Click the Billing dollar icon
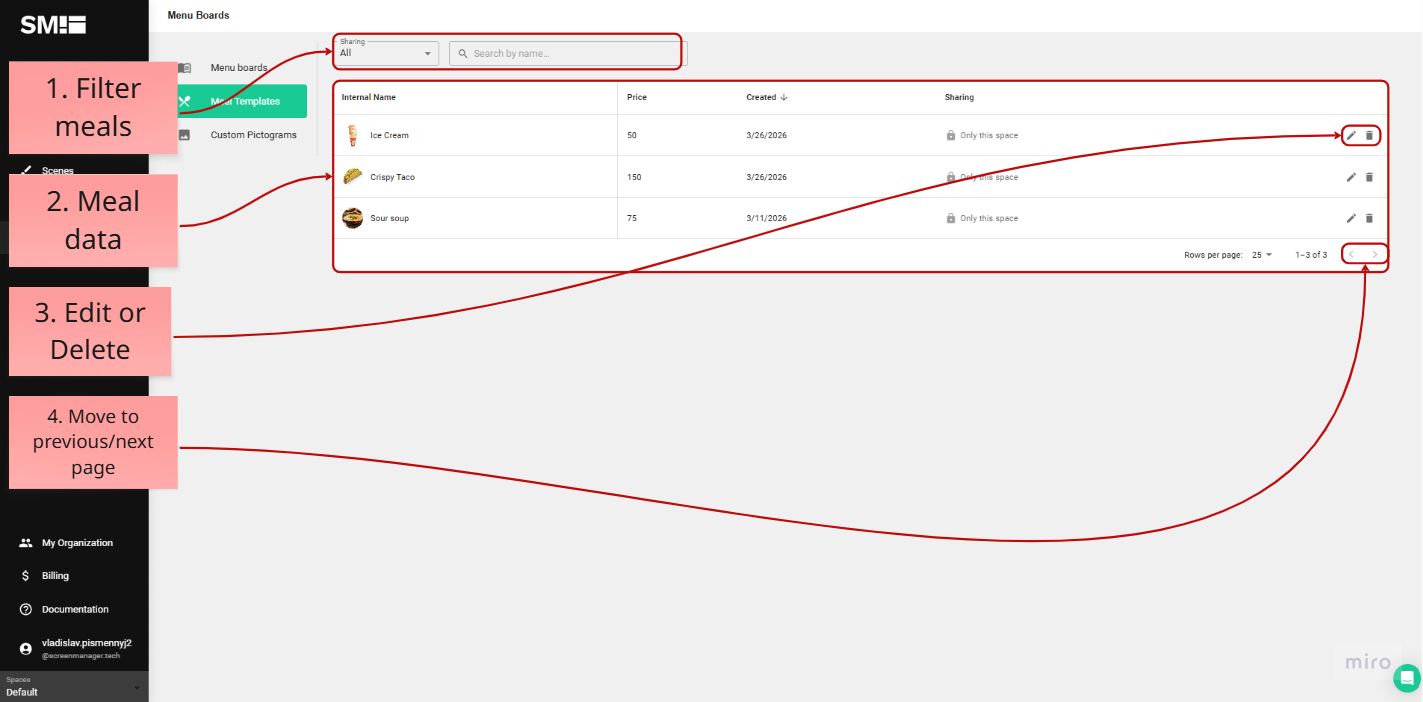 [x=25, y=576]
